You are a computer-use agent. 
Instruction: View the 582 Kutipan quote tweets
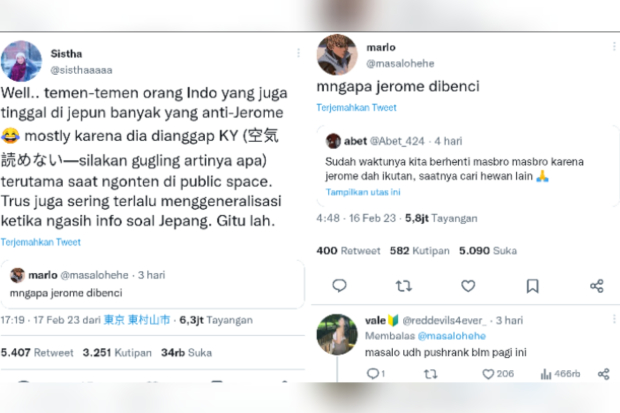pyautogui.click(x=420, y=251)
